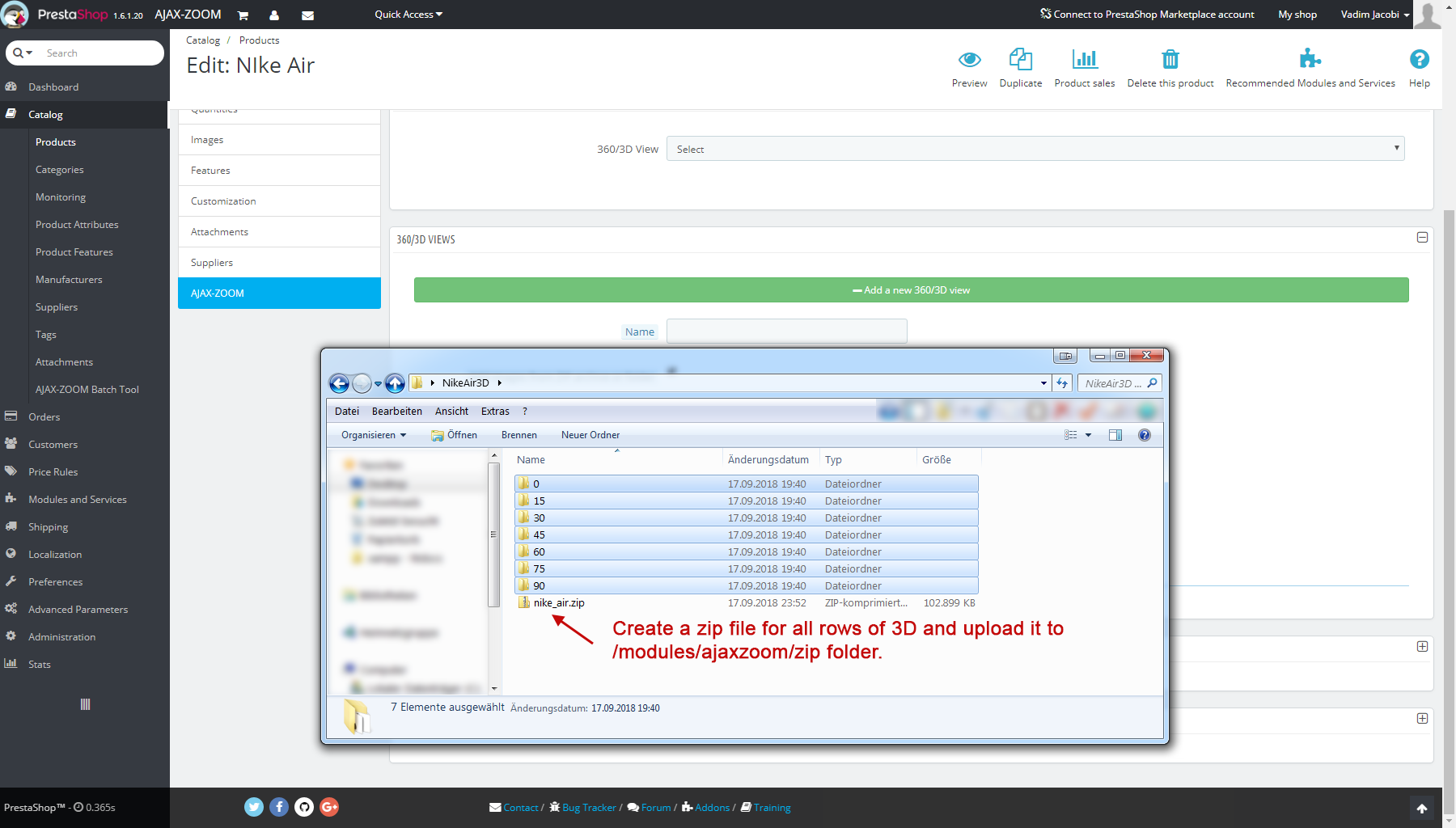Click the Explorer help icon in toolbar
Viewport: 1456px width, 828px height.
point(1145,435)
